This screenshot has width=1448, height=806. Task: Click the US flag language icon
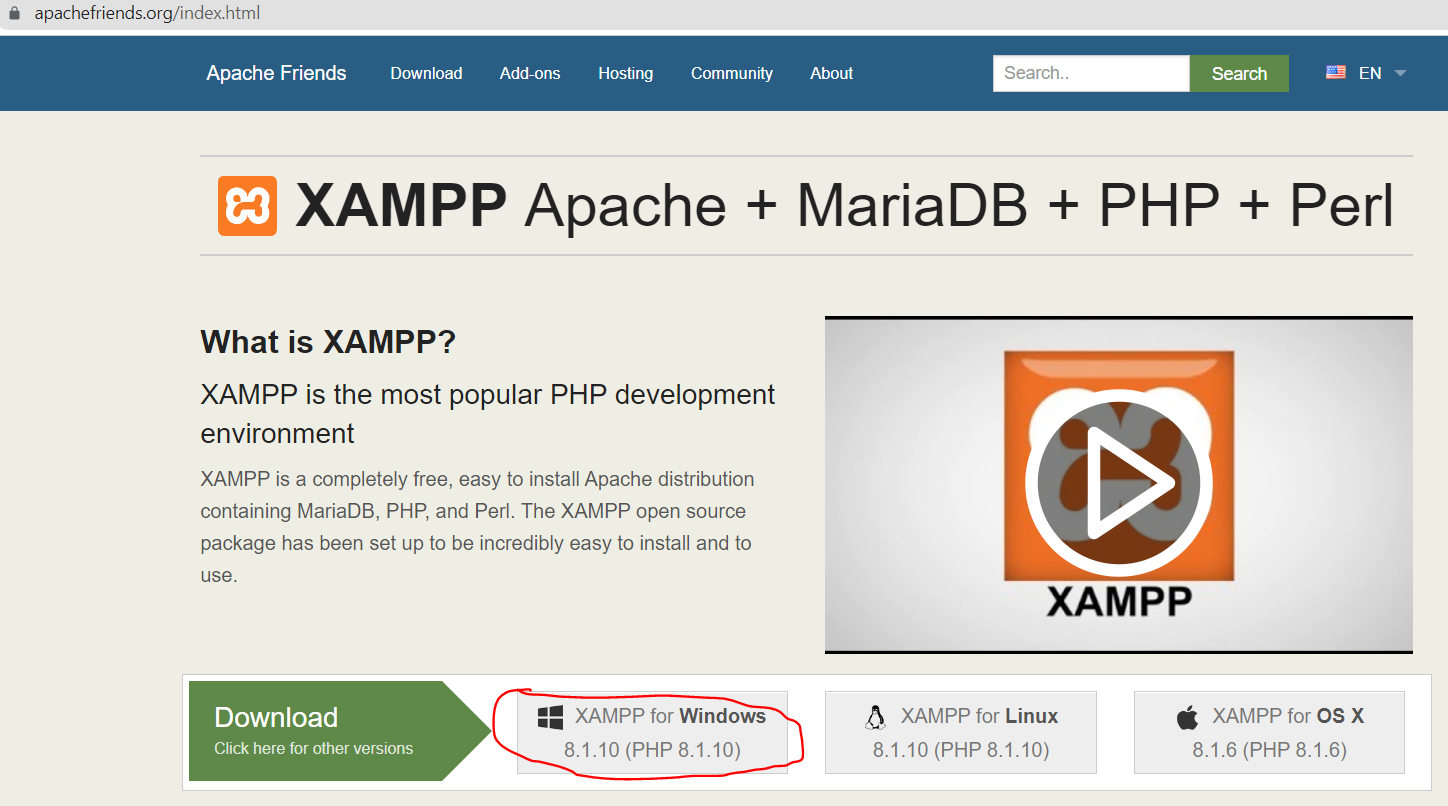pyautogui.click(x=1336, y=73)
